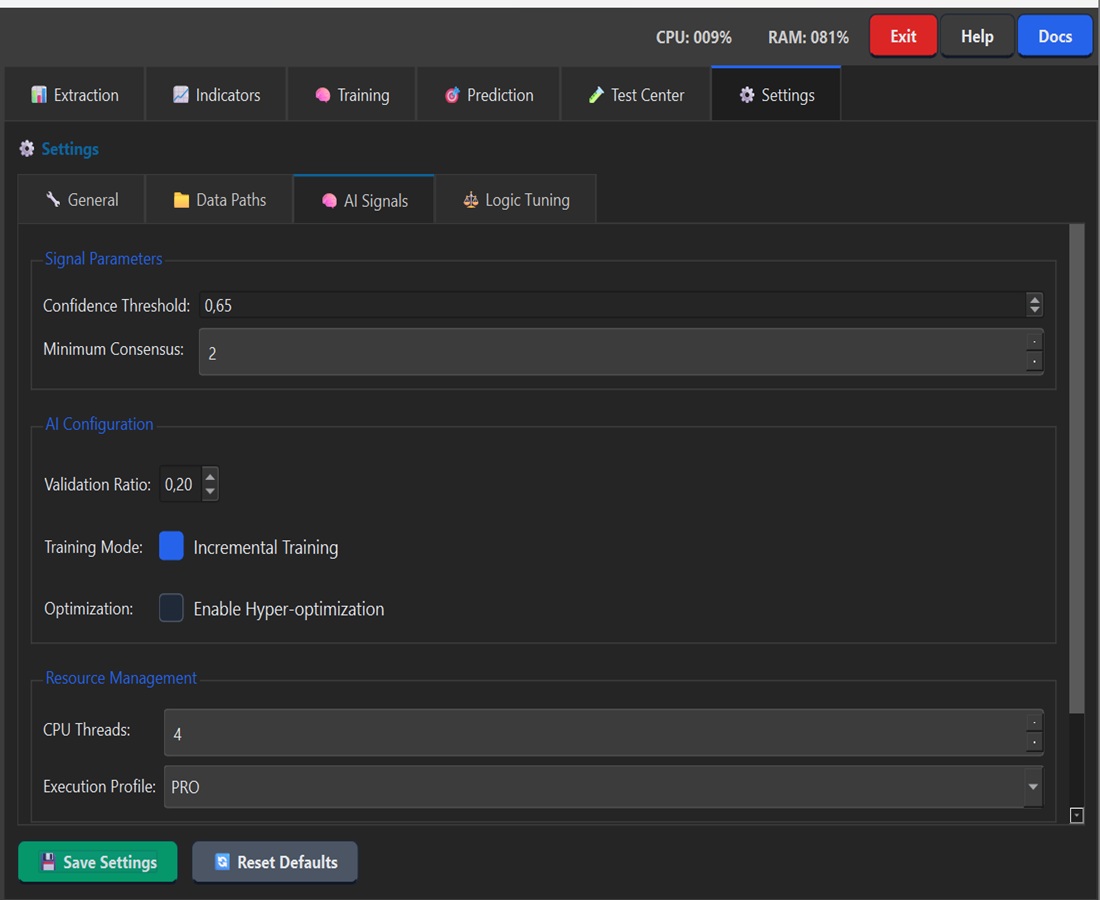Click the Data Paths folder icon
This screenshot has height=900, width=1100.
pyautogui.click(x=184, y=199)
